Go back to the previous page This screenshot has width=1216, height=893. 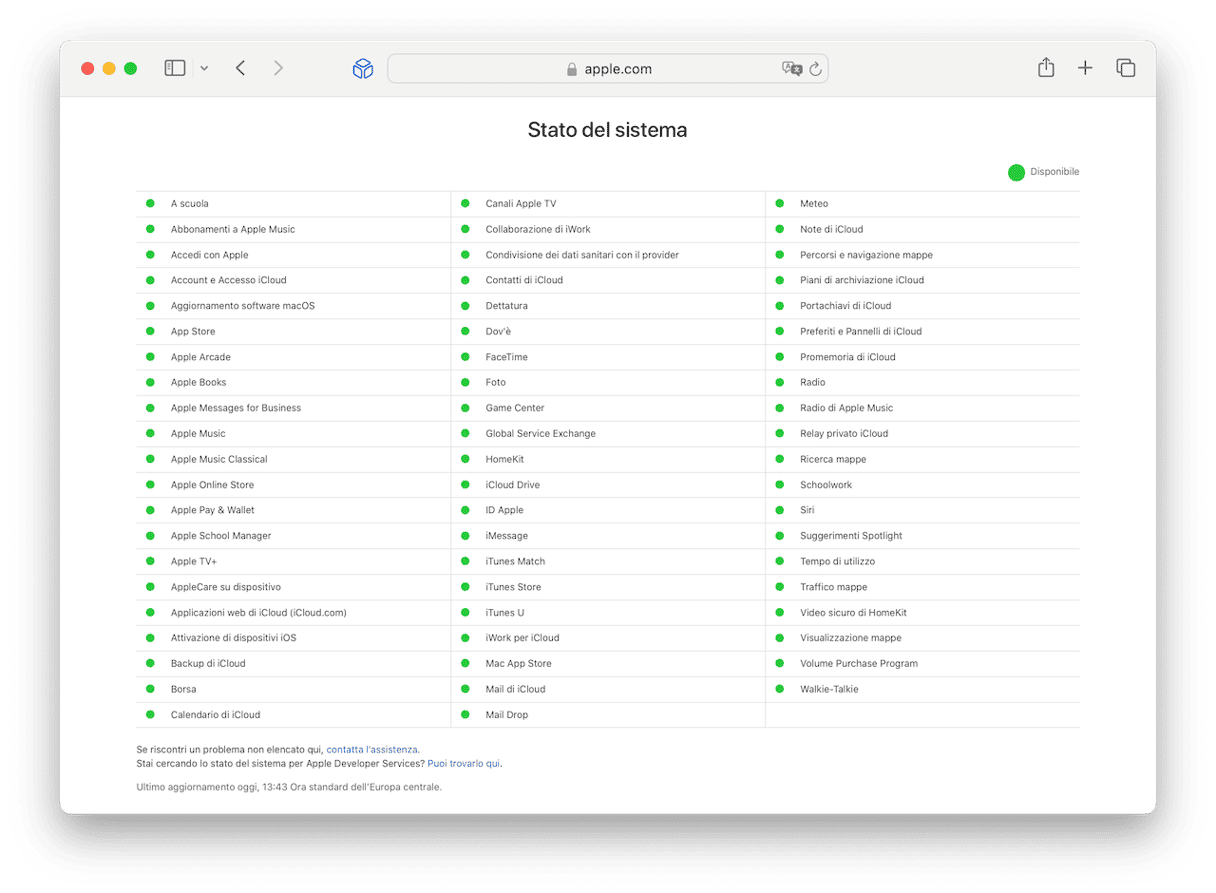click(240, 68)
